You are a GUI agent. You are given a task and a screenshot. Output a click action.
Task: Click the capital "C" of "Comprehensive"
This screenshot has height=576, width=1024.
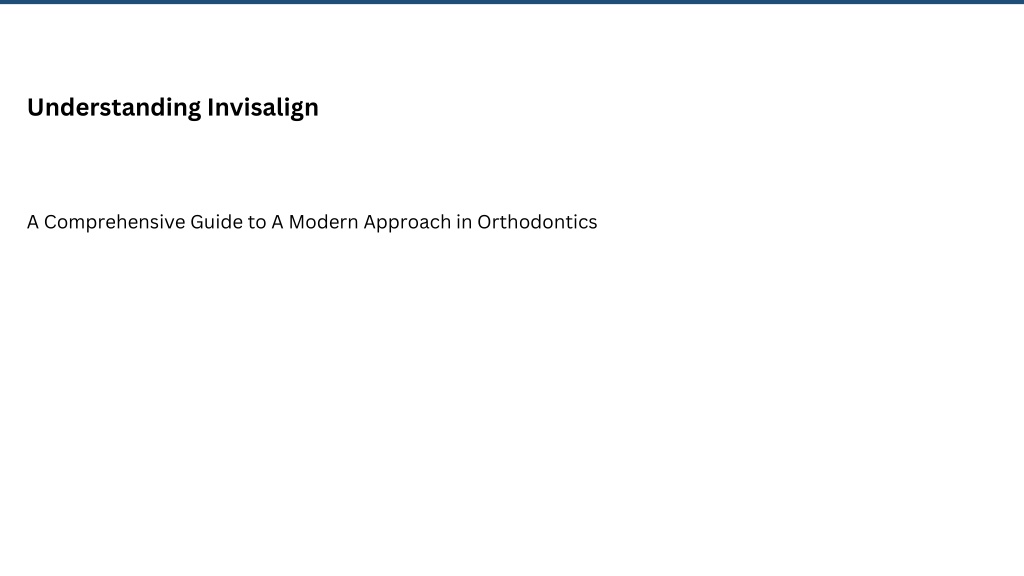[50, 222]
